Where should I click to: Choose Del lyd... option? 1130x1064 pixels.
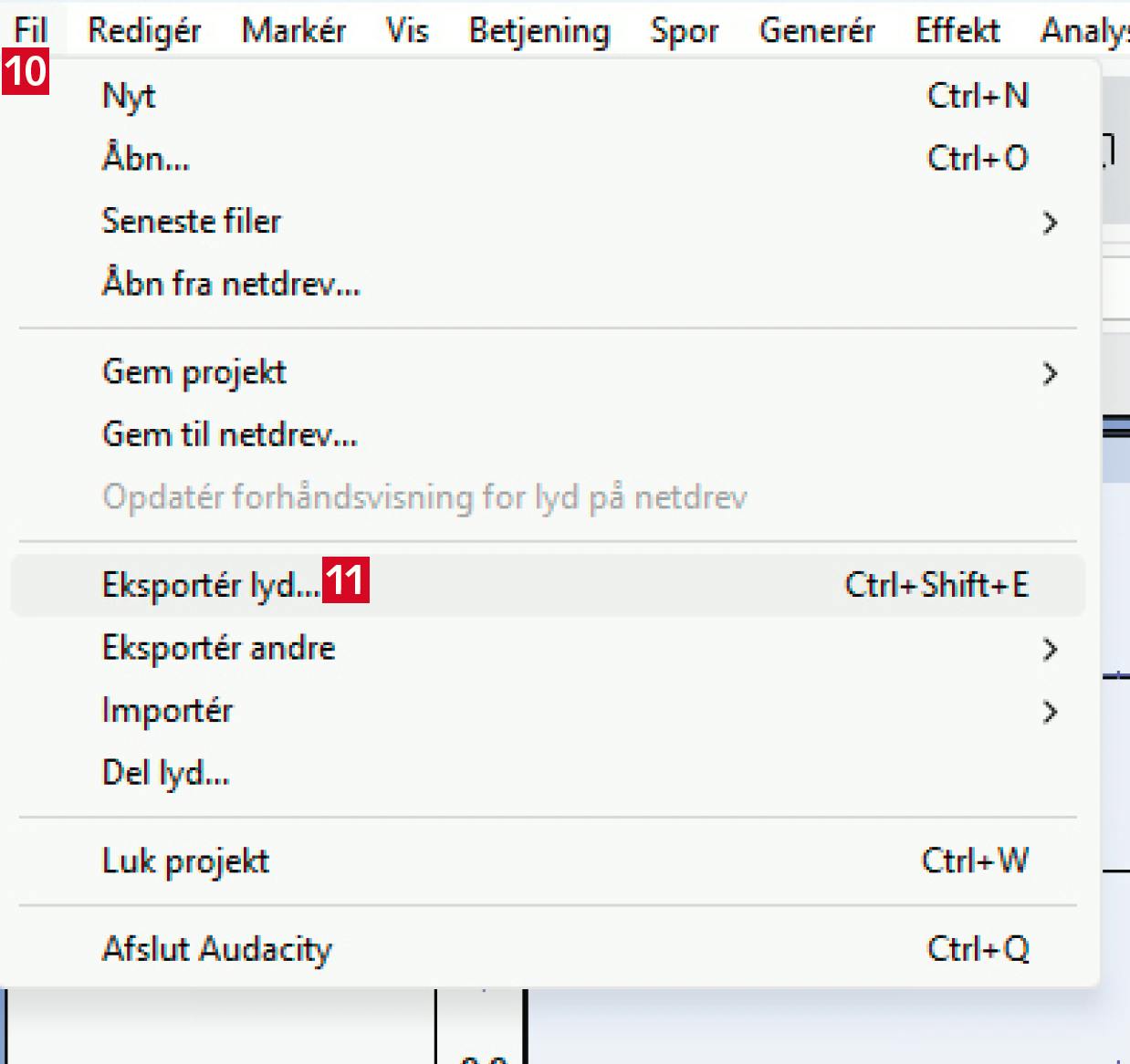click(165, 773)
